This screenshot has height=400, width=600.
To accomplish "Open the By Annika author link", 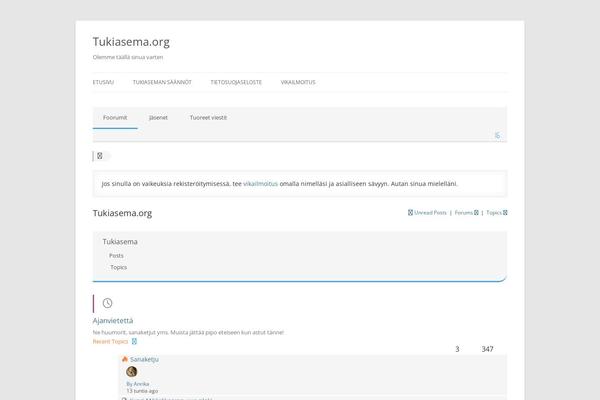I will coord(138,384).
